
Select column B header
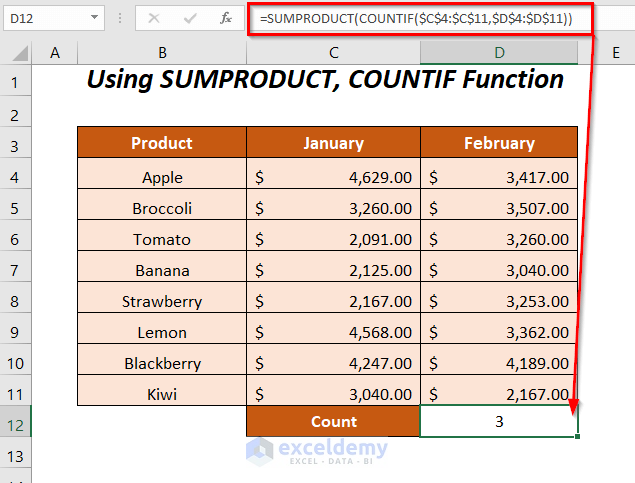161,52
